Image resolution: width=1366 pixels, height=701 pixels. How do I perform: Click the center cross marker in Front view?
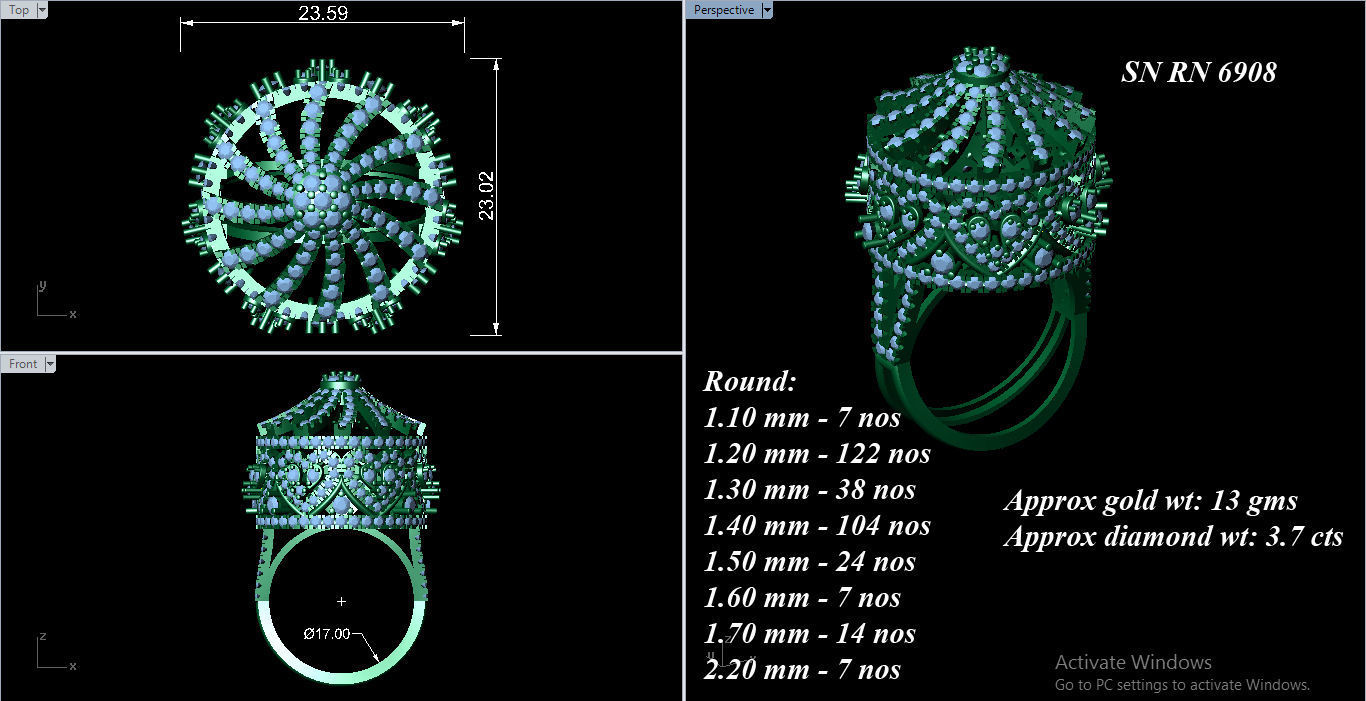342,601
